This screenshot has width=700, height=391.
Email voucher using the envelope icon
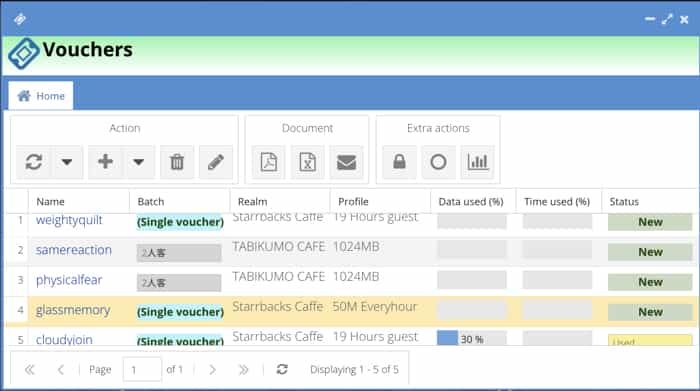click(346, 162)
